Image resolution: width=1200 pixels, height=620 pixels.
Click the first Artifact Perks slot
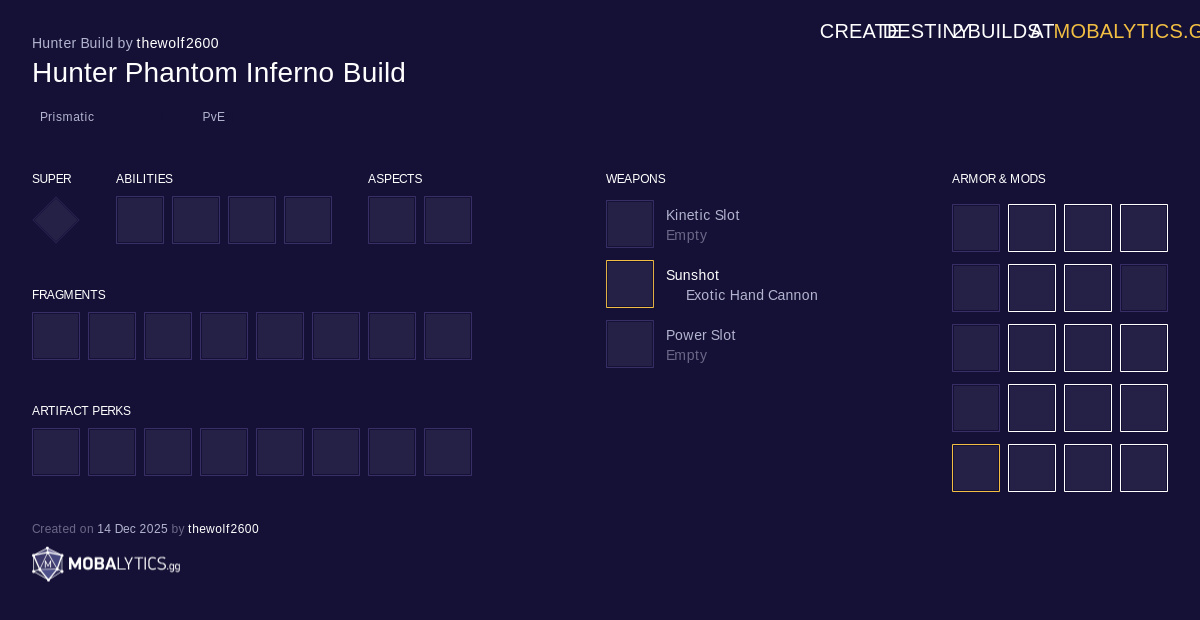(56, 452)
